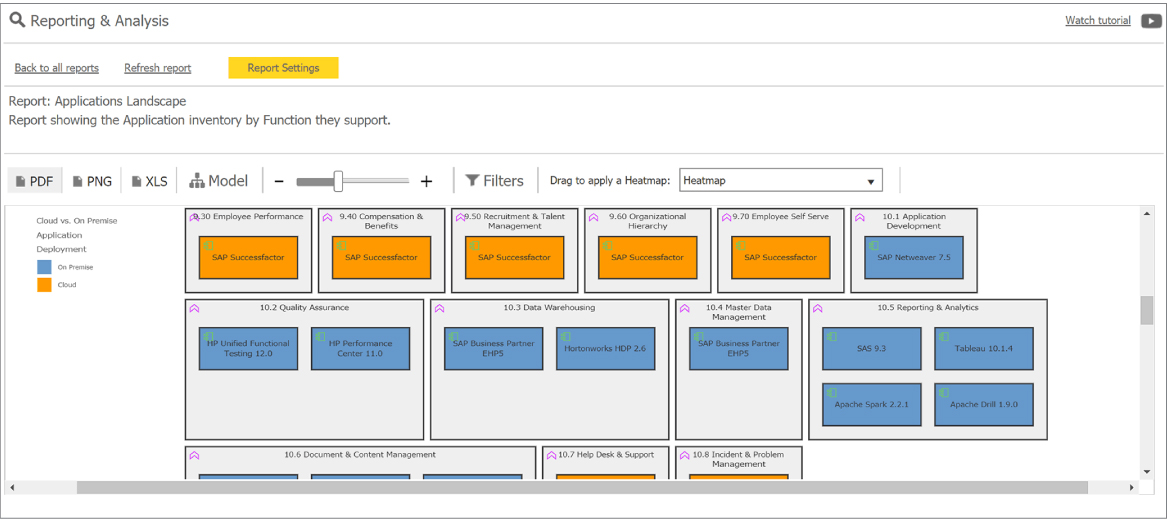
Task: Collapse the 9.40 Compensation & Benefits chevron
Action: click(327, 217)
